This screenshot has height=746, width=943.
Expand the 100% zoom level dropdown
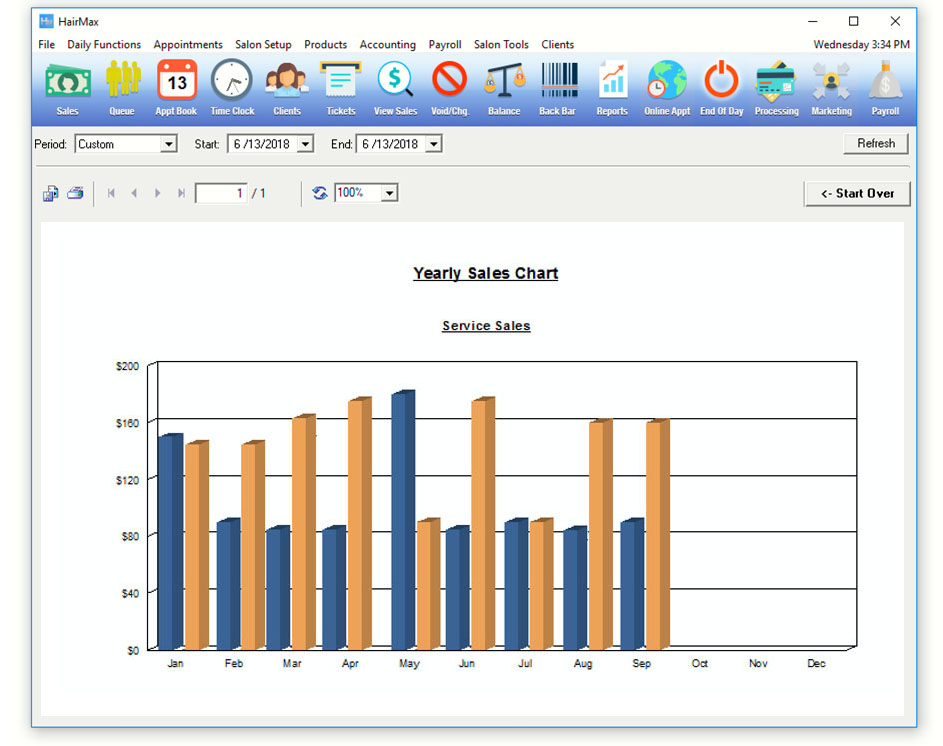pyautogui.click(x=389, y=193)
